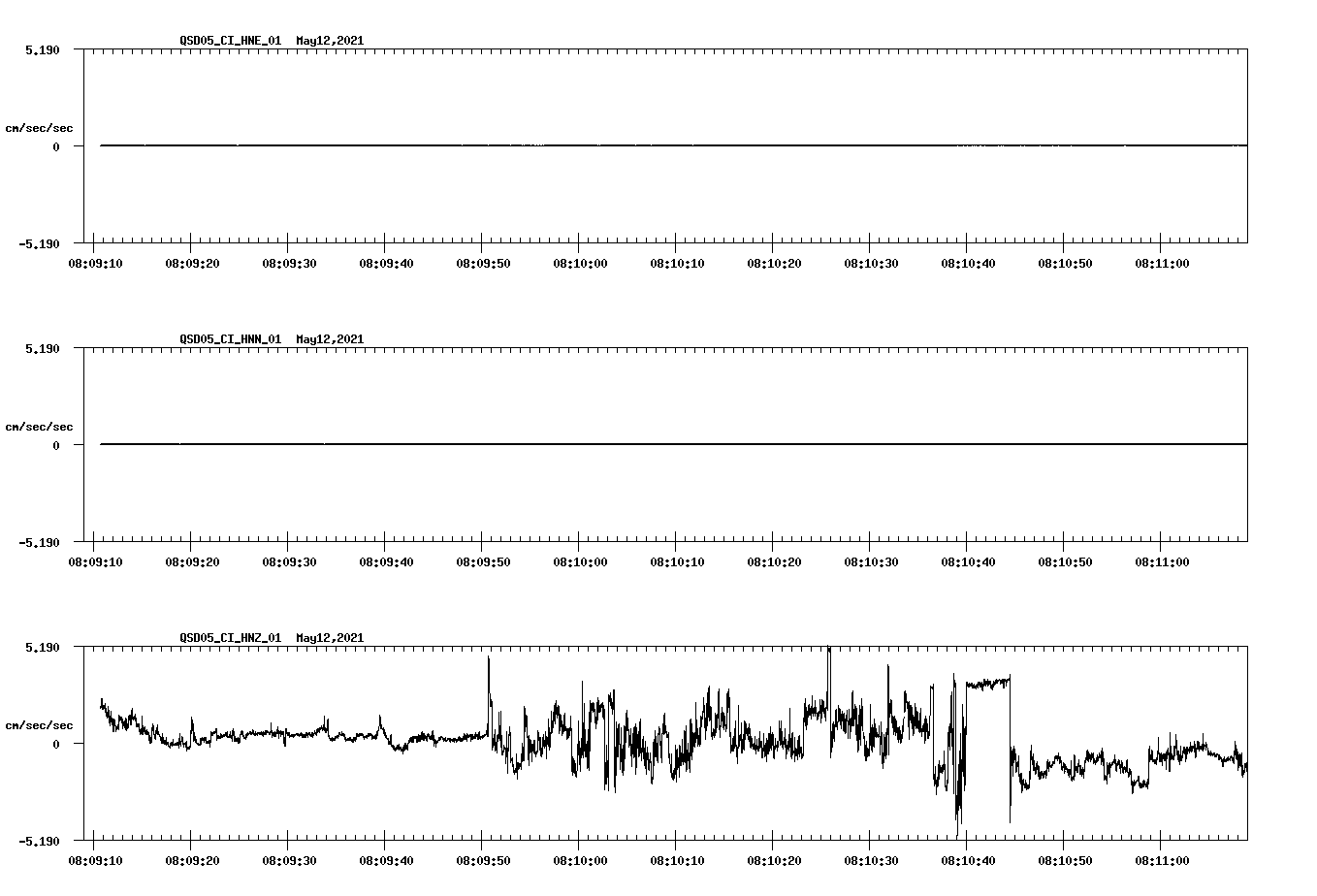The height and width of the screenshot is (896, 1317).
Task: Click the cm/sec/sec axis label on top panel
Action: click(x=40, y=126)
